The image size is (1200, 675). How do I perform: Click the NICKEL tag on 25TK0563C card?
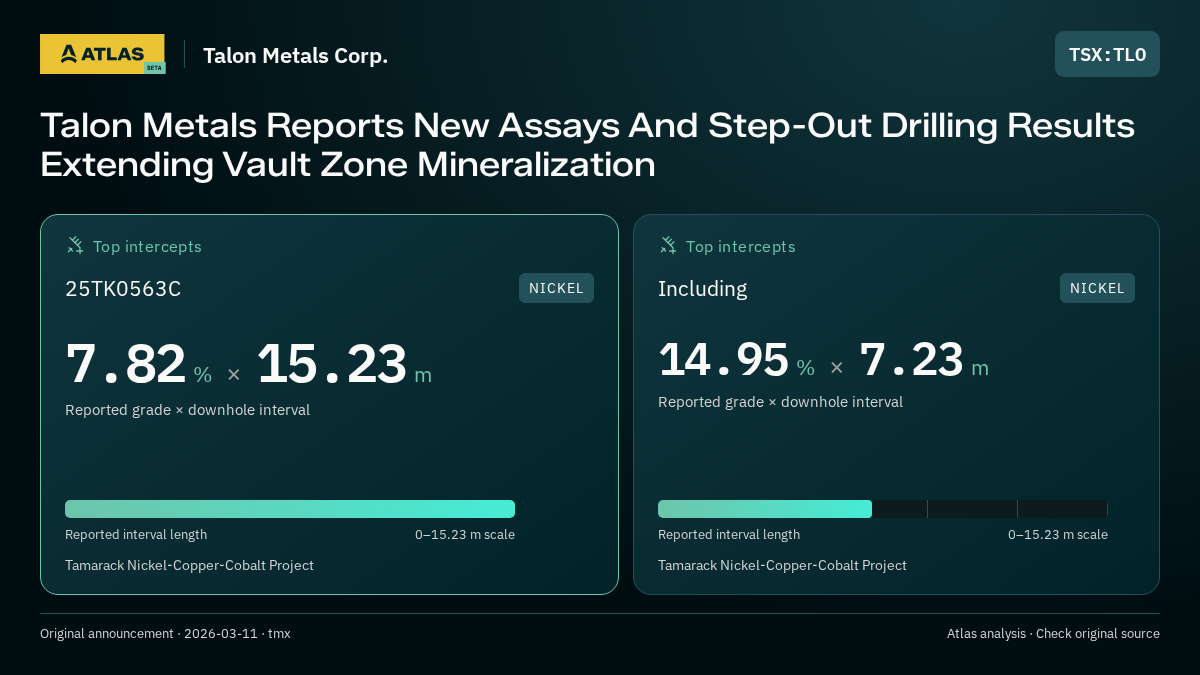[556, 288]
